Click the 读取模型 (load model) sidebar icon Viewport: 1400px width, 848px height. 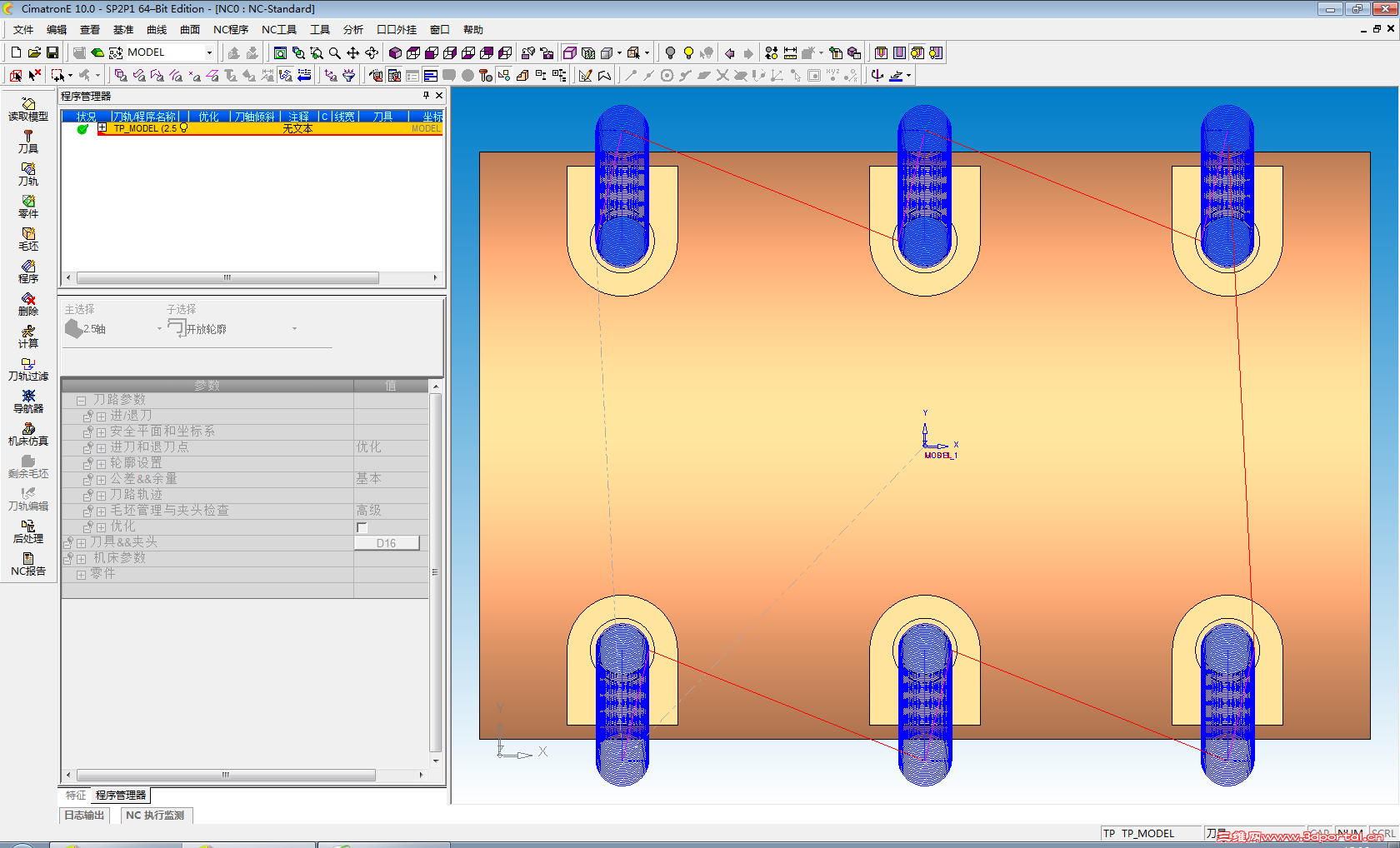click(x=28, y=109)
